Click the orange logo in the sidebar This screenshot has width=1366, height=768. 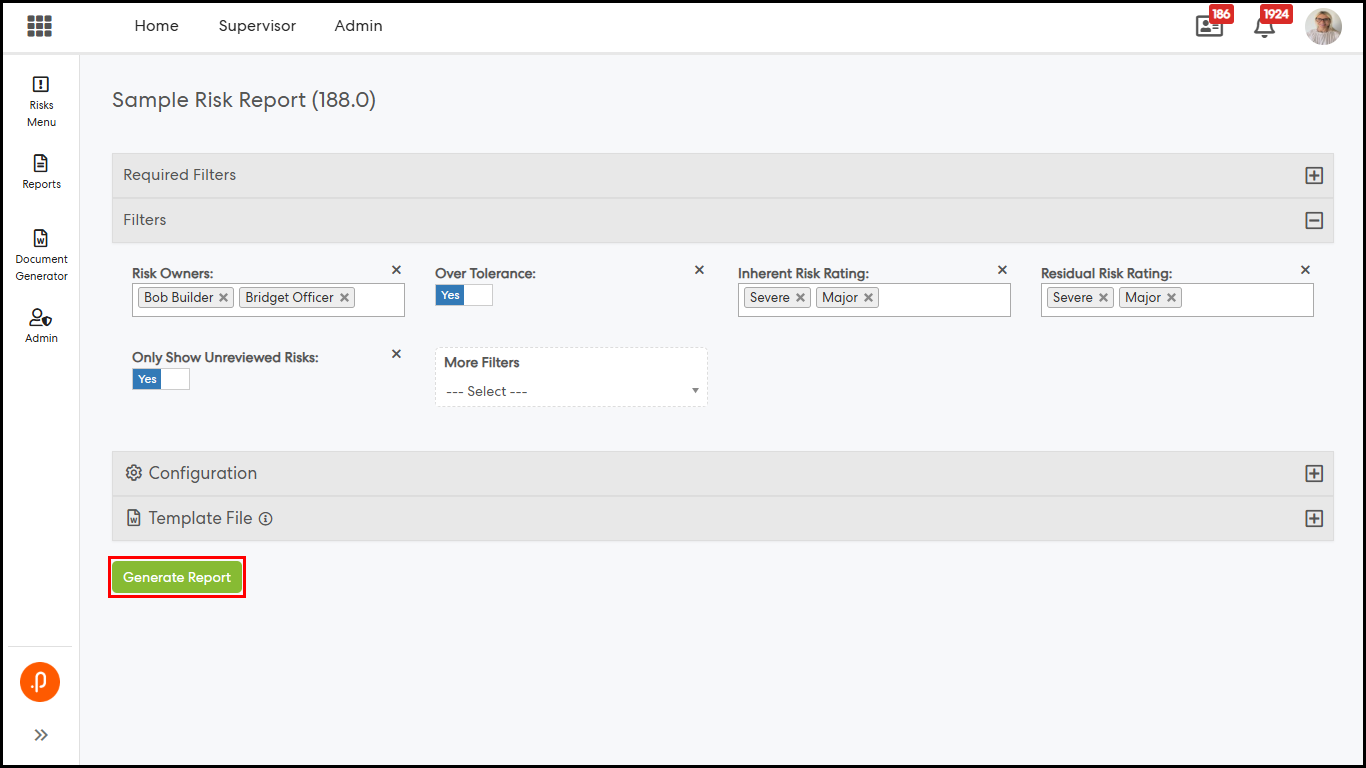coord(40,682)
